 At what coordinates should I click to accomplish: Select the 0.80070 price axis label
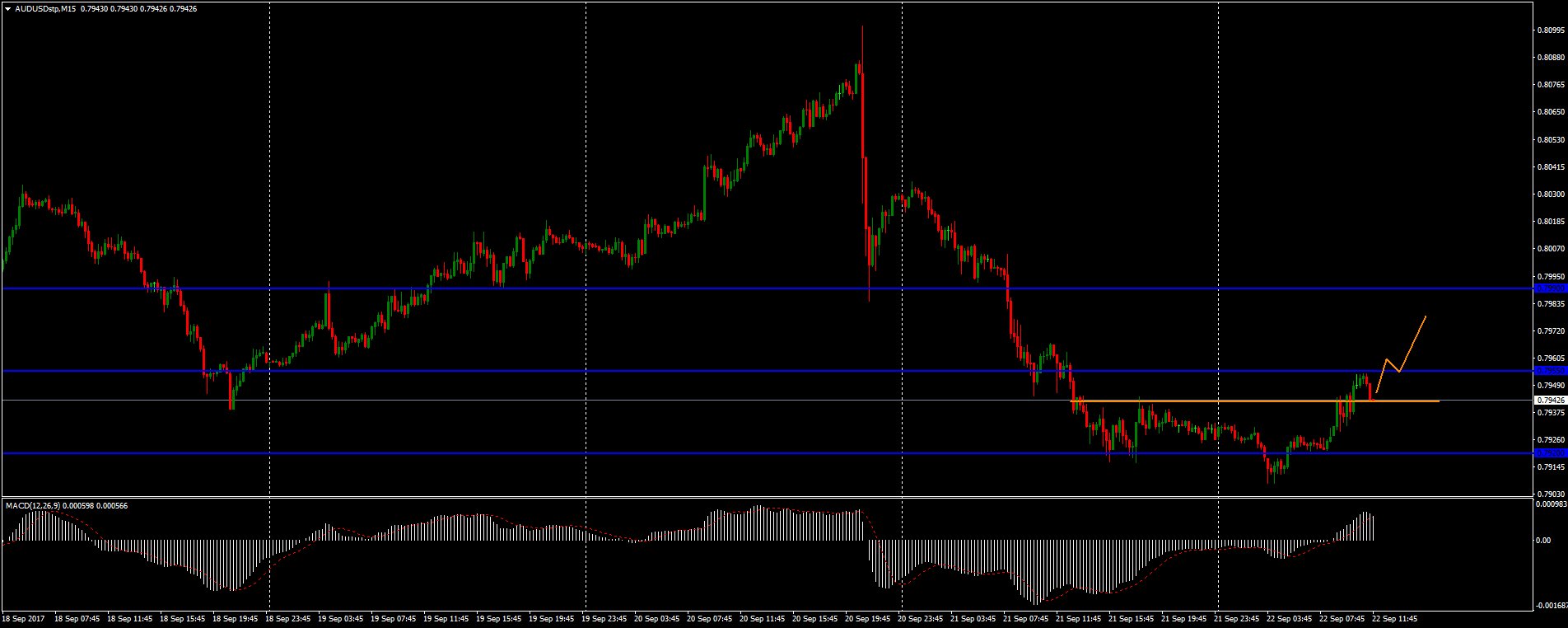click(1551, 248)
